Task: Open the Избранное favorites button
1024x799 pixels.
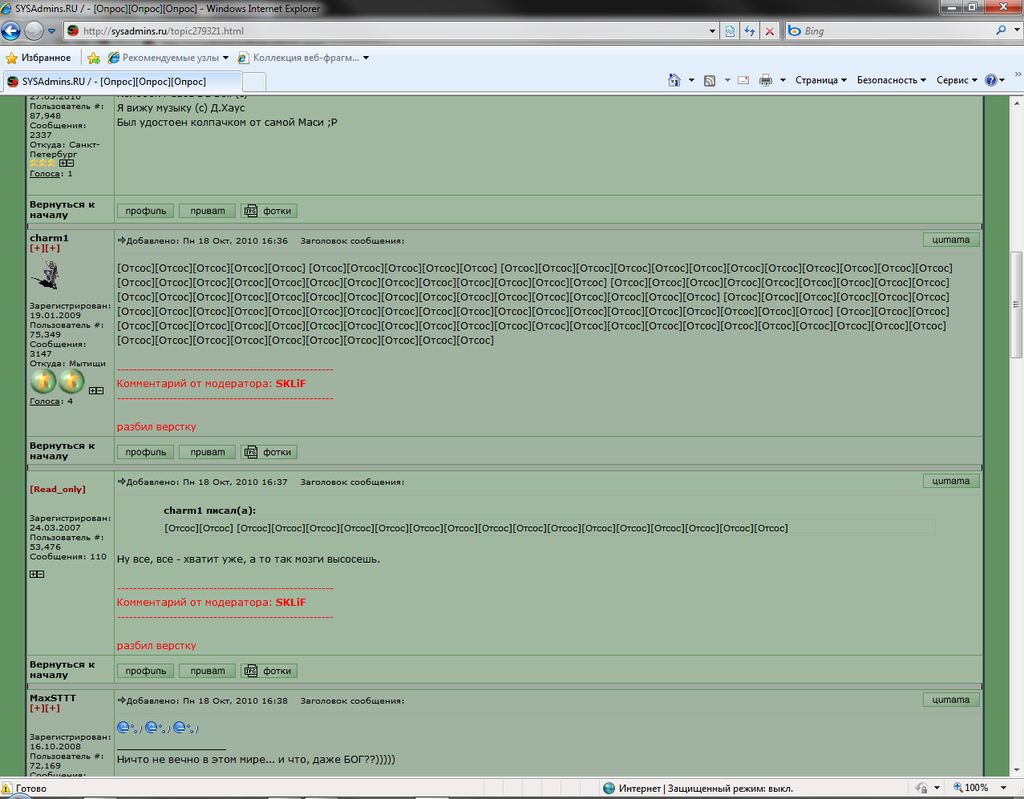Action: click(38, 57)
